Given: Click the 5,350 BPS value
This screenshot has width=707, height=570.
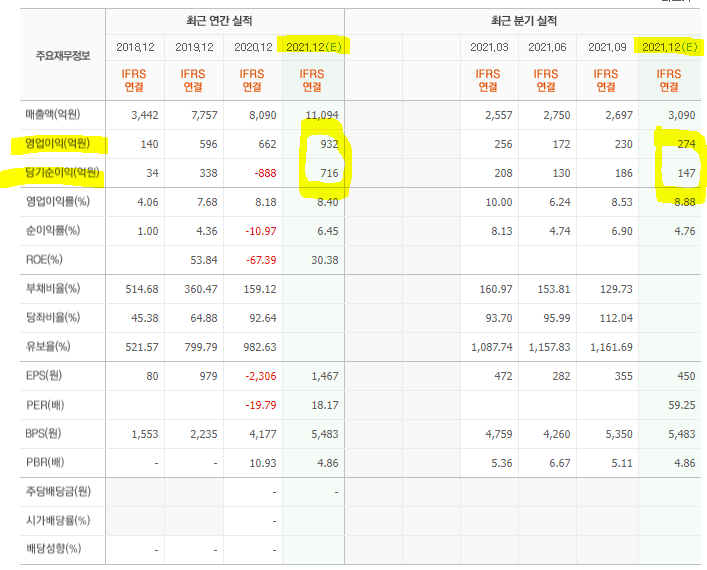Looking at the screenshot, I should (619, 434).
